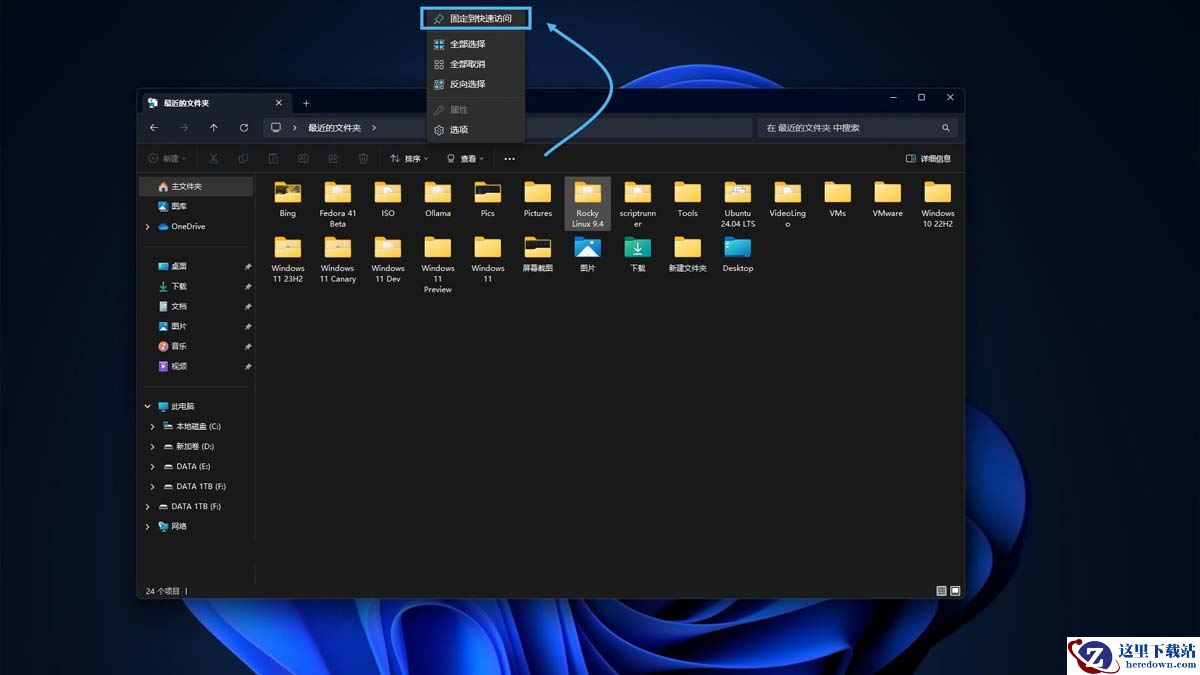
Task: Open a new tab with plus button
Action: coord(306,103)
